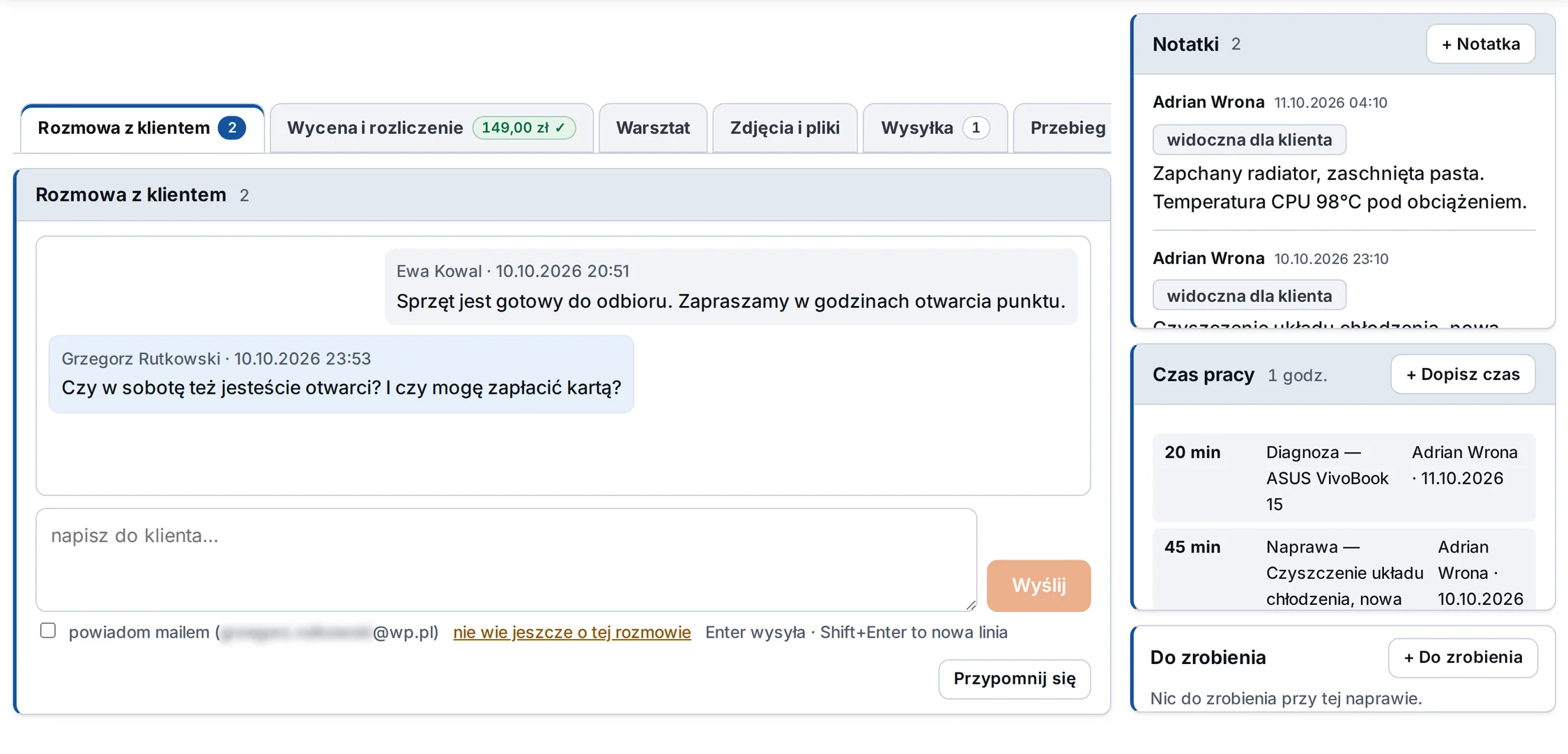
Task: Click the Wysyłka count badge 1
Action: (976, 128)
